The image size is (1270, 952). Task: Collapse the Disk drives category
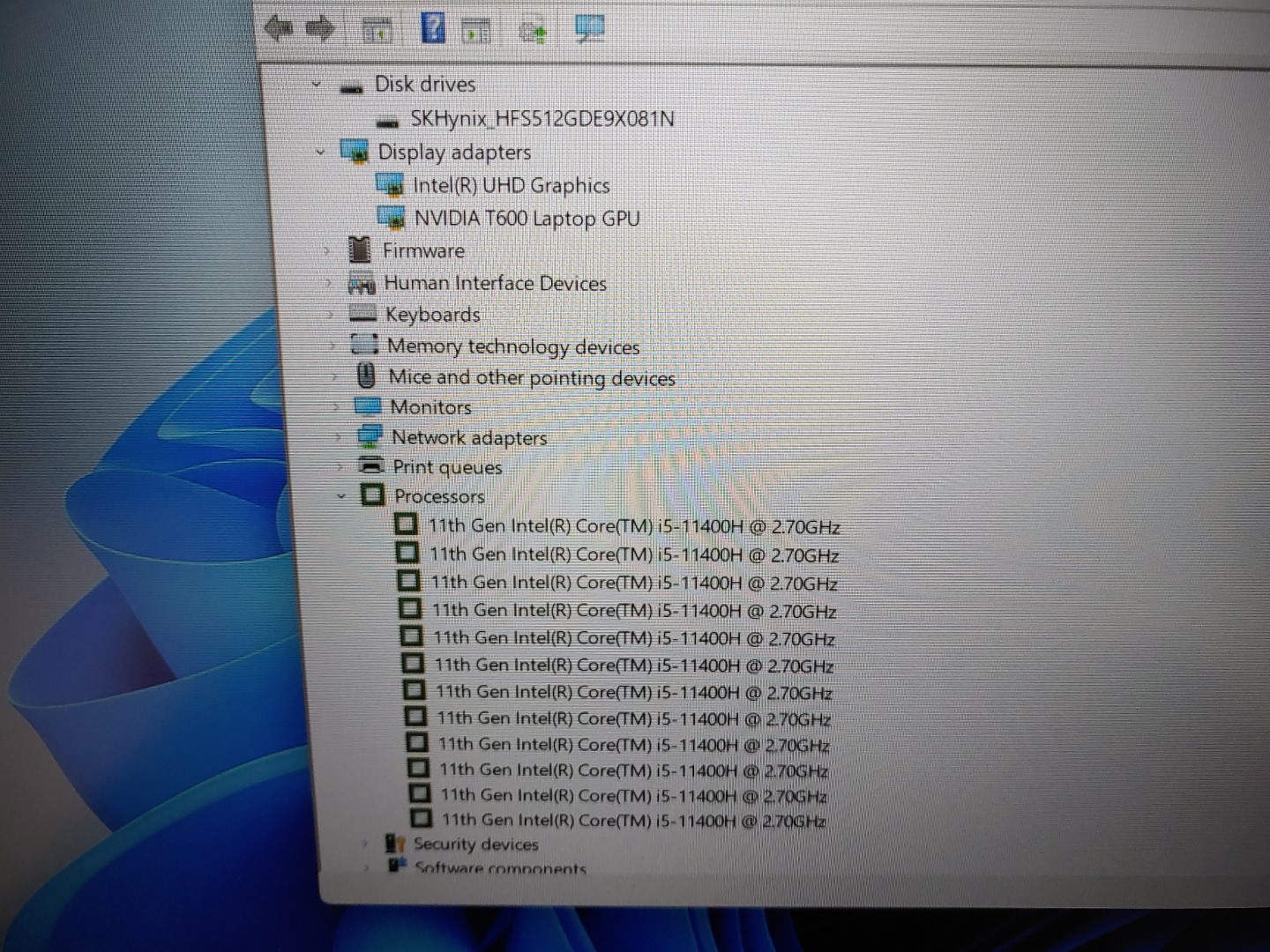click(x=317, y=85)
